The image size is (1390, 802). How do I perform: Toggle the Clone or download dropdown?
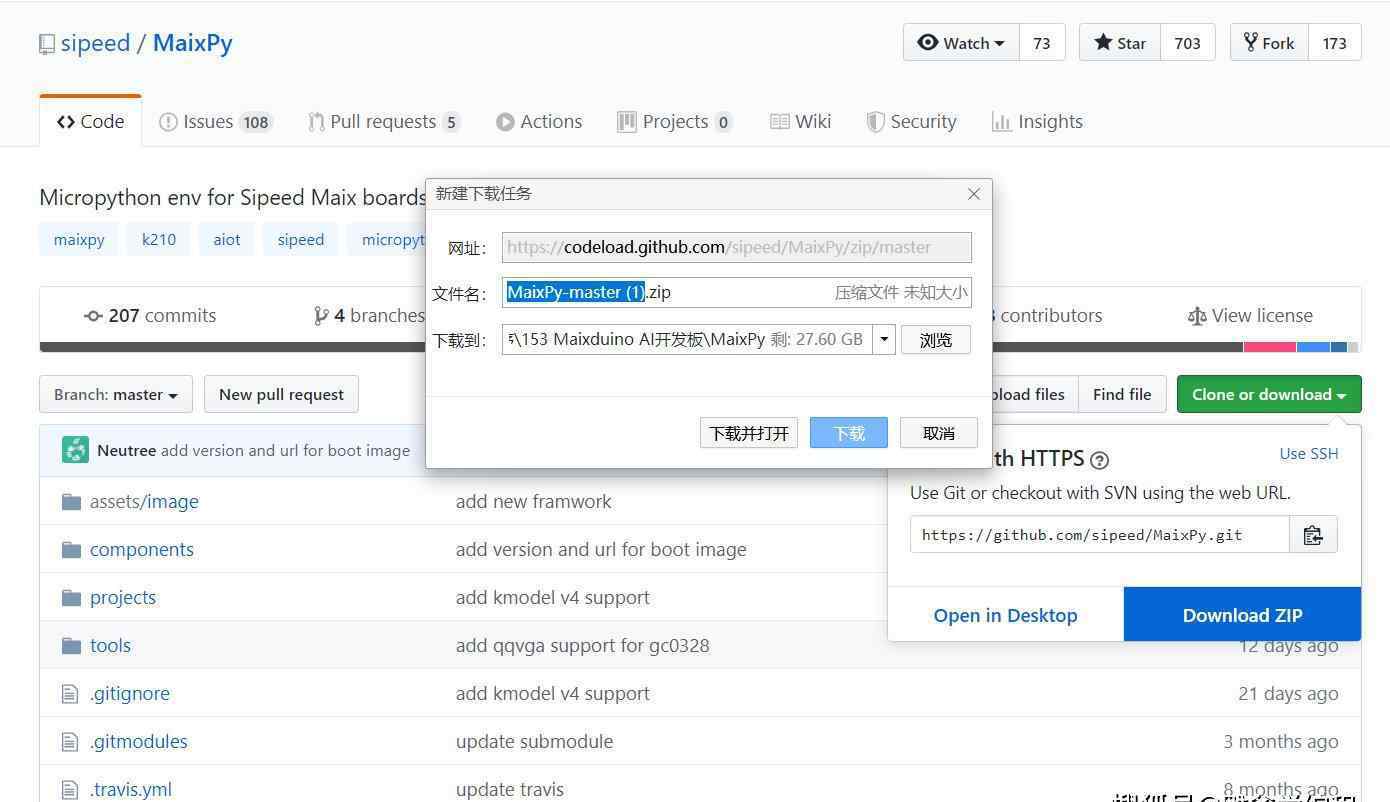pos(1269,394)
